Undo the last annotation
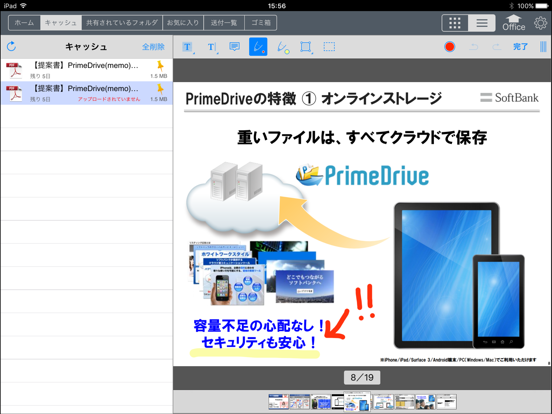552x414 pixels. [x=473, y=47]
